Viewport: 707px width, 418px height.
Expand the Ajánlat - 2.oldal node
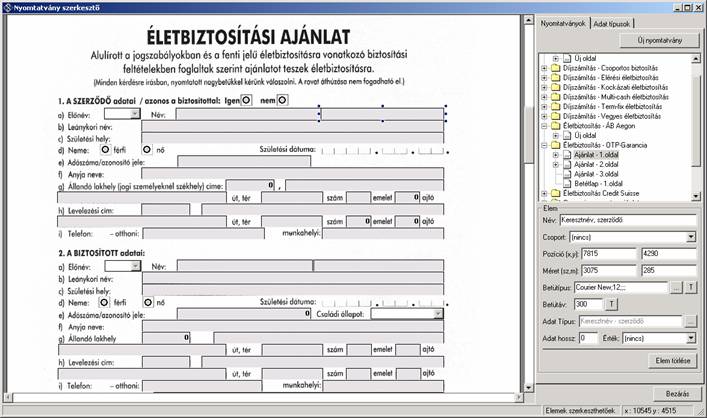(556, 165)
